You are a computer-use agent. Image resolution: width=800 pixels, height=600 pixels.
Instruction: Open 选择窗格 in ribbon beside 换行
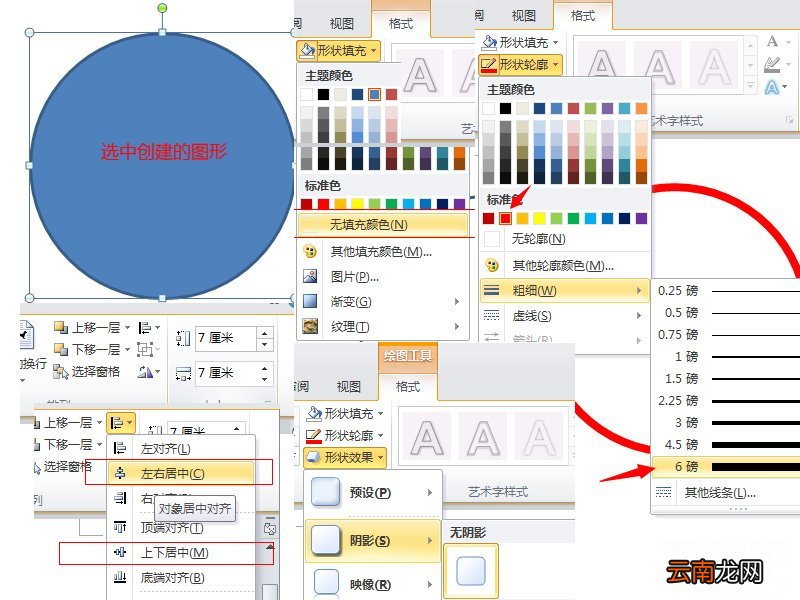tap(87, 372)
